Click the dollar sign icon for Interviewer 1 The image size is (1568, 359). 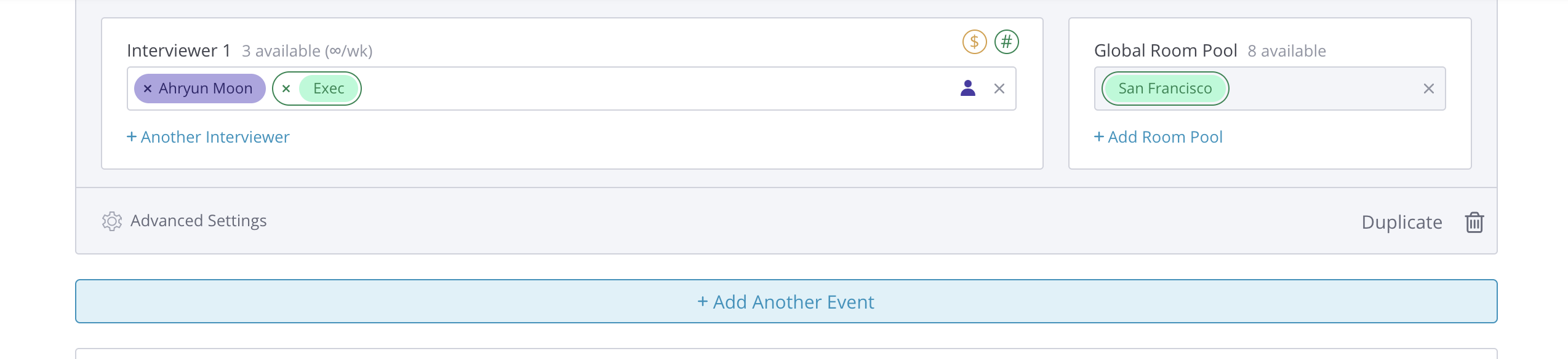pos(974,42)
